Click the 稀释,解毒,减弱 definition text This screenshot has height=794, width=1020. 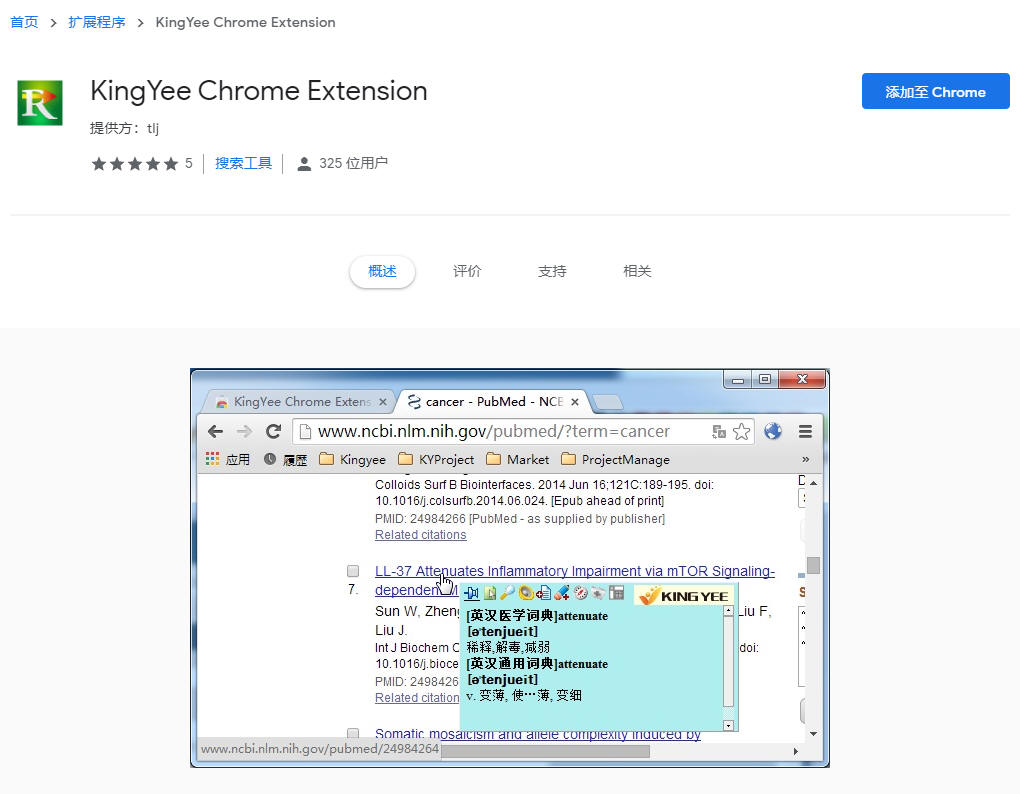[508, 647]
